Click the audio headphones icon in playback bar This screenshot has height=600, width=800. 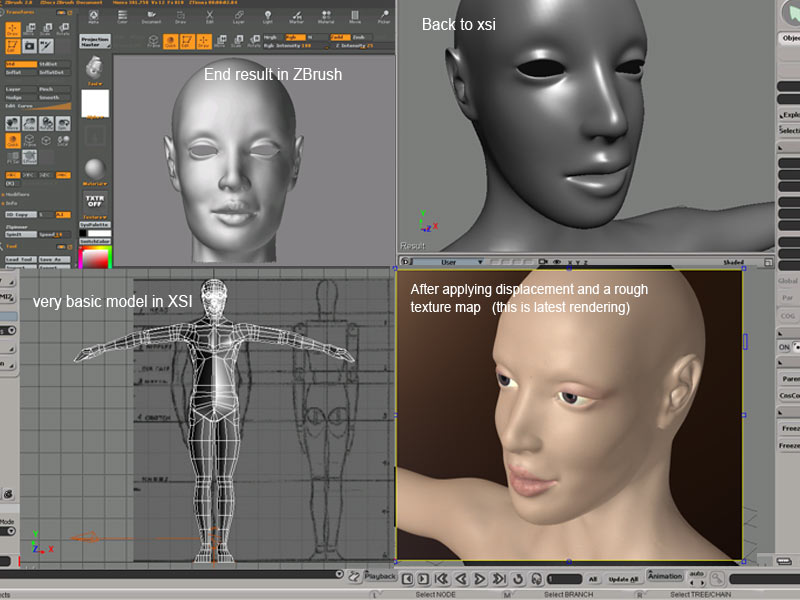pos(536,579)
